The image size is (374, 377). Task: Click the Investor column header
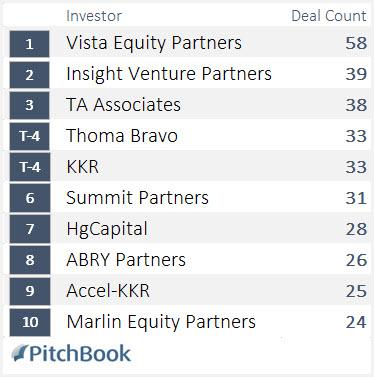point(94,16)
